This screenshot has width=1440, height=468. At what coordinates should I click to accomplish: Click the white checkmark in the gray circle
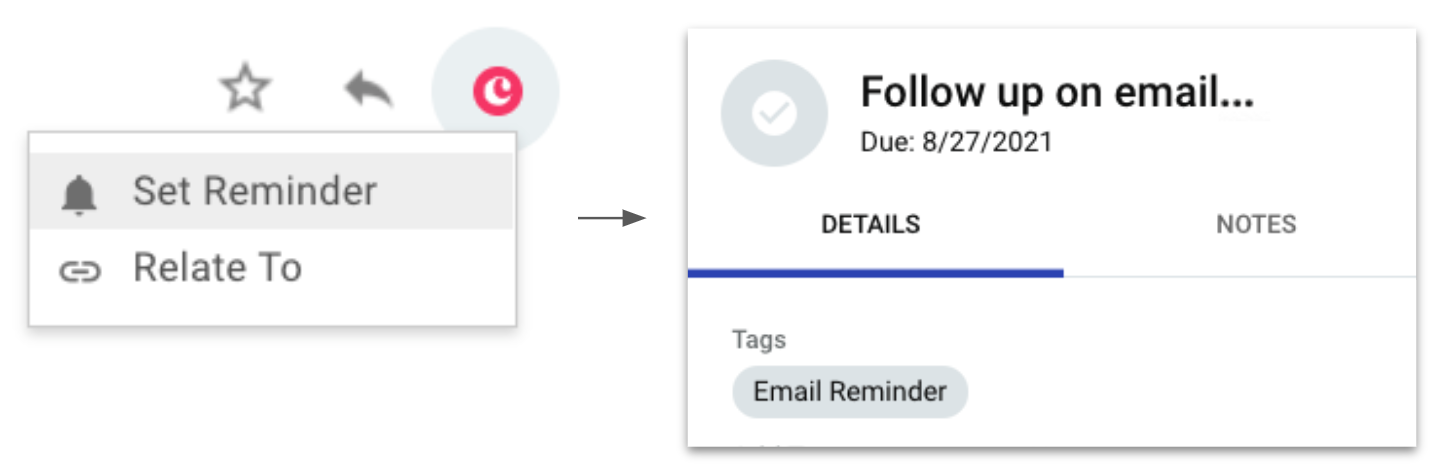(774, 114)
